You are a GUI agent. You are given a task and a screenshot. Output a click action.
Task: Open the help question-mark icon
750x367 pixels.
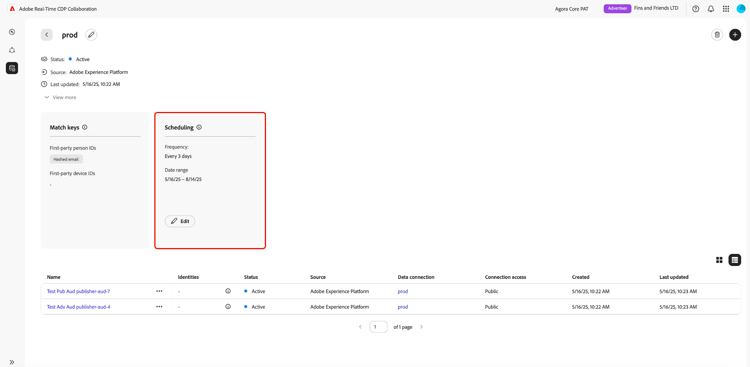695,9
